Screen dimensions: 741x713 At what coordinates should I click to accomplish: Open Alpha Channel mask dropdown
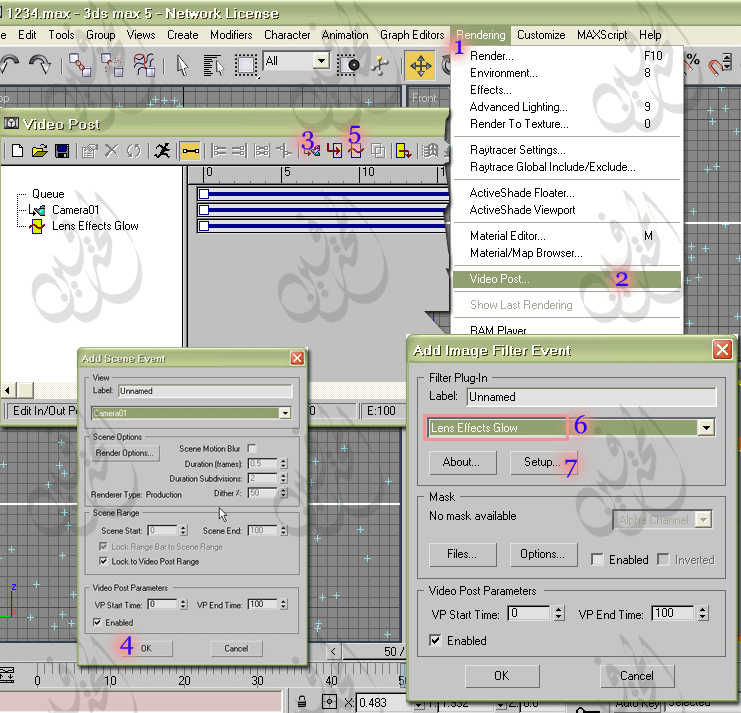click(x=704, y=520)
